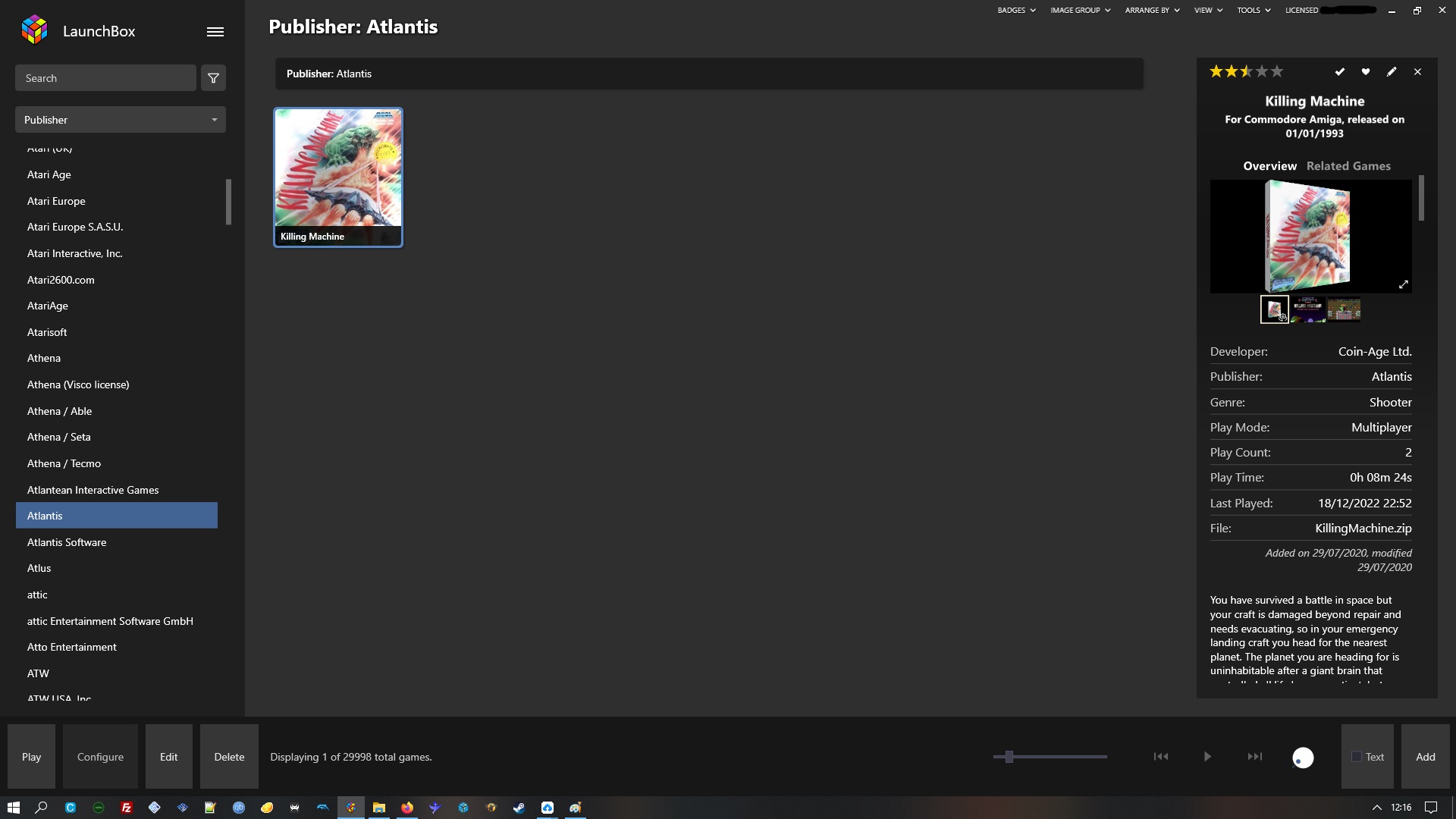Screen dimensions: 1456x819
Task: Skip to next music track
Action: pyautogui.click(x=1255, y=756)
